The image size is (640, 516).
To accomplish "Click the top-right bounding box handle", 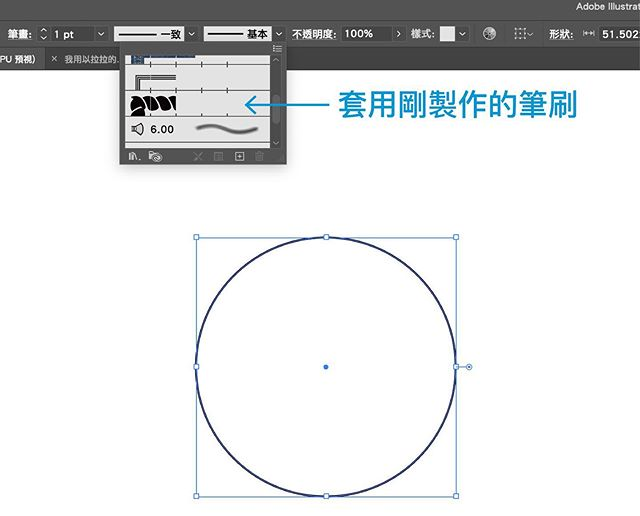I will coord(456,237).
